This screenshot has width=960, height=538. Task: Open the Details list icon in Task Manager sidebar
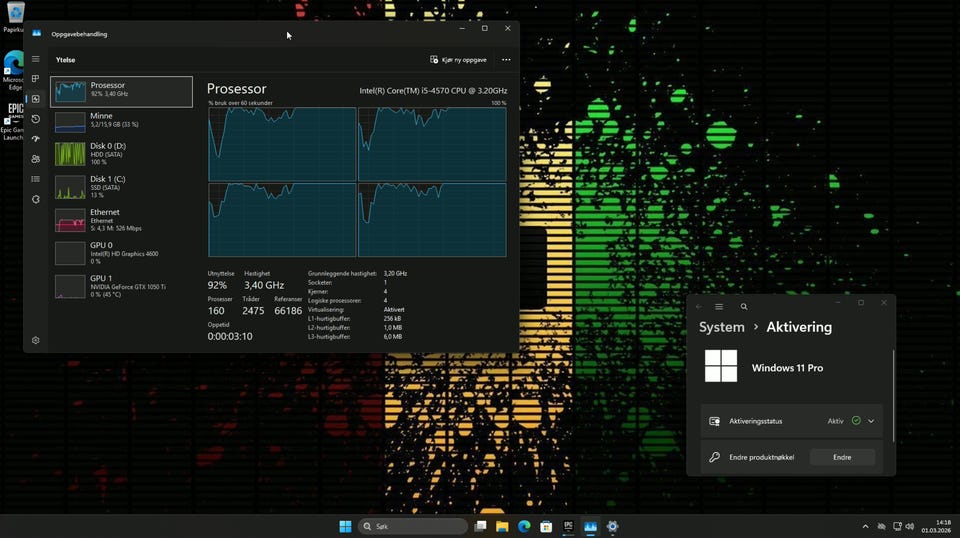[35, 179]
